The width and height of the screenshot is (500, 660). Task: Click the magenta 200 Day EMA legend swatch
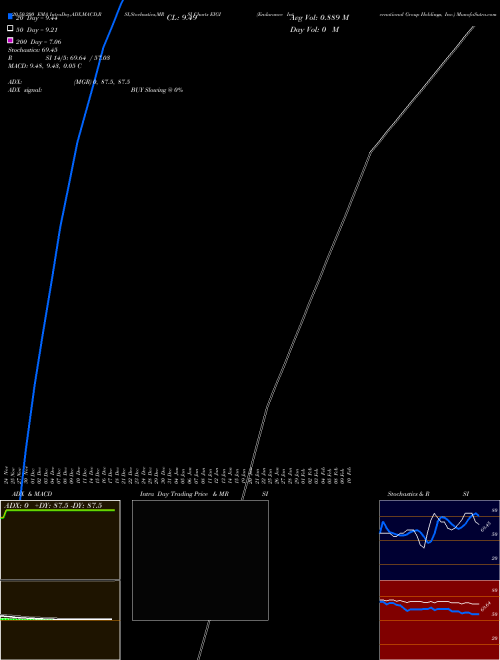click(10, 40)
